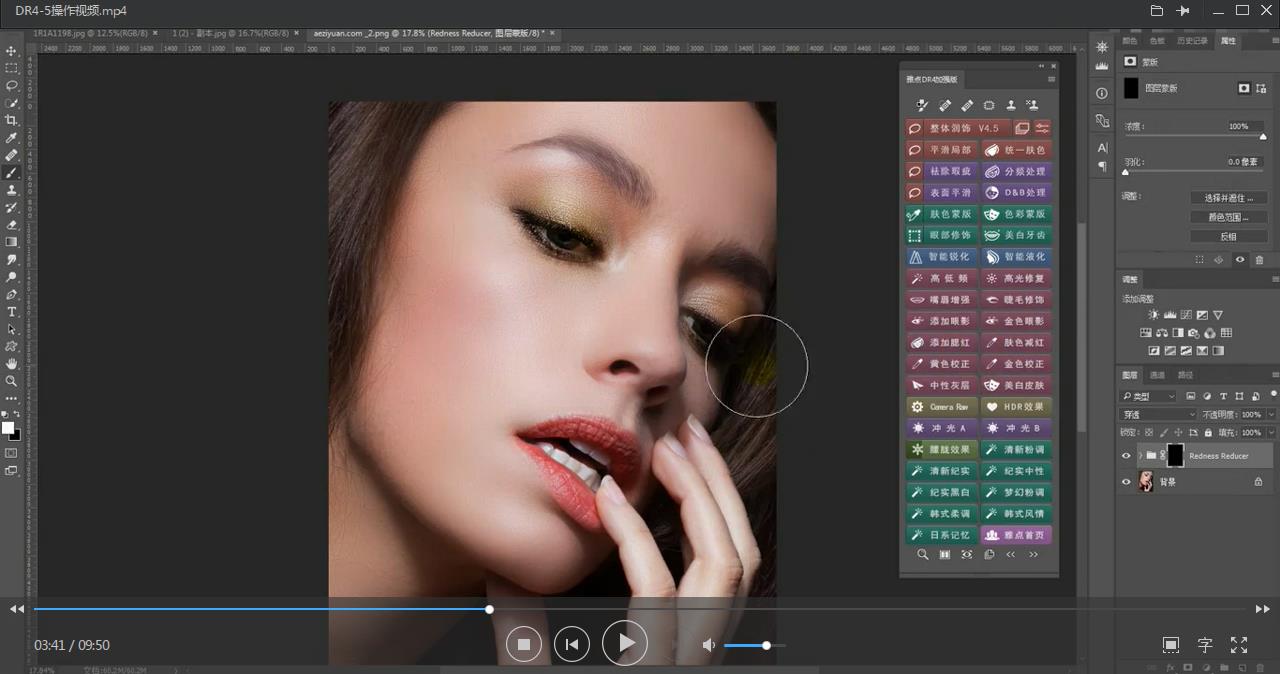Open the opacity 100% dropdown arrow
The image size is (1280, 674).
(1271, 415)
